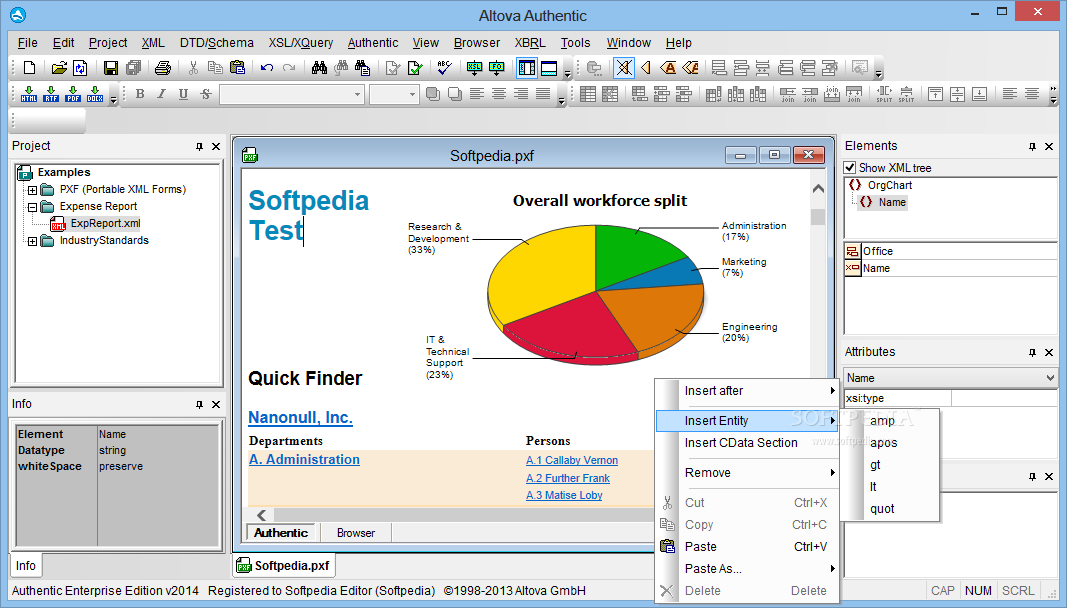Click the Insert table icon

[x=588, y=94]
